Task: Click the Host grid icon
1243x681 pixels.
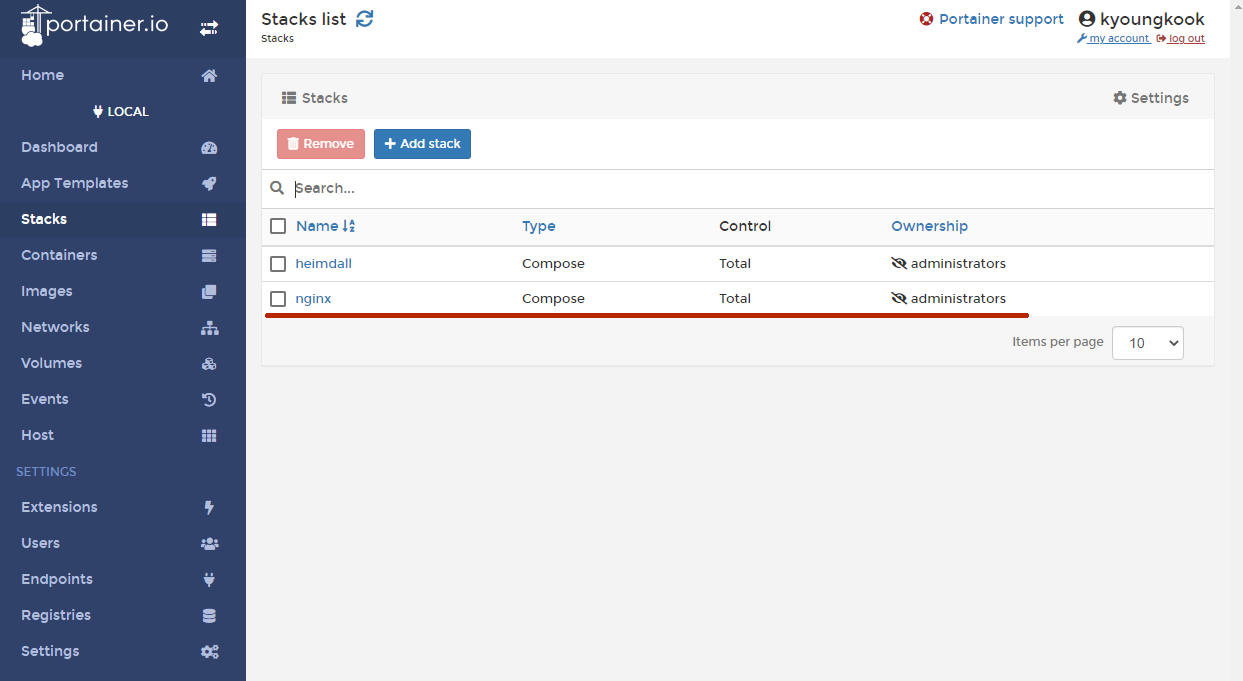Action: (x=209, y=436)
